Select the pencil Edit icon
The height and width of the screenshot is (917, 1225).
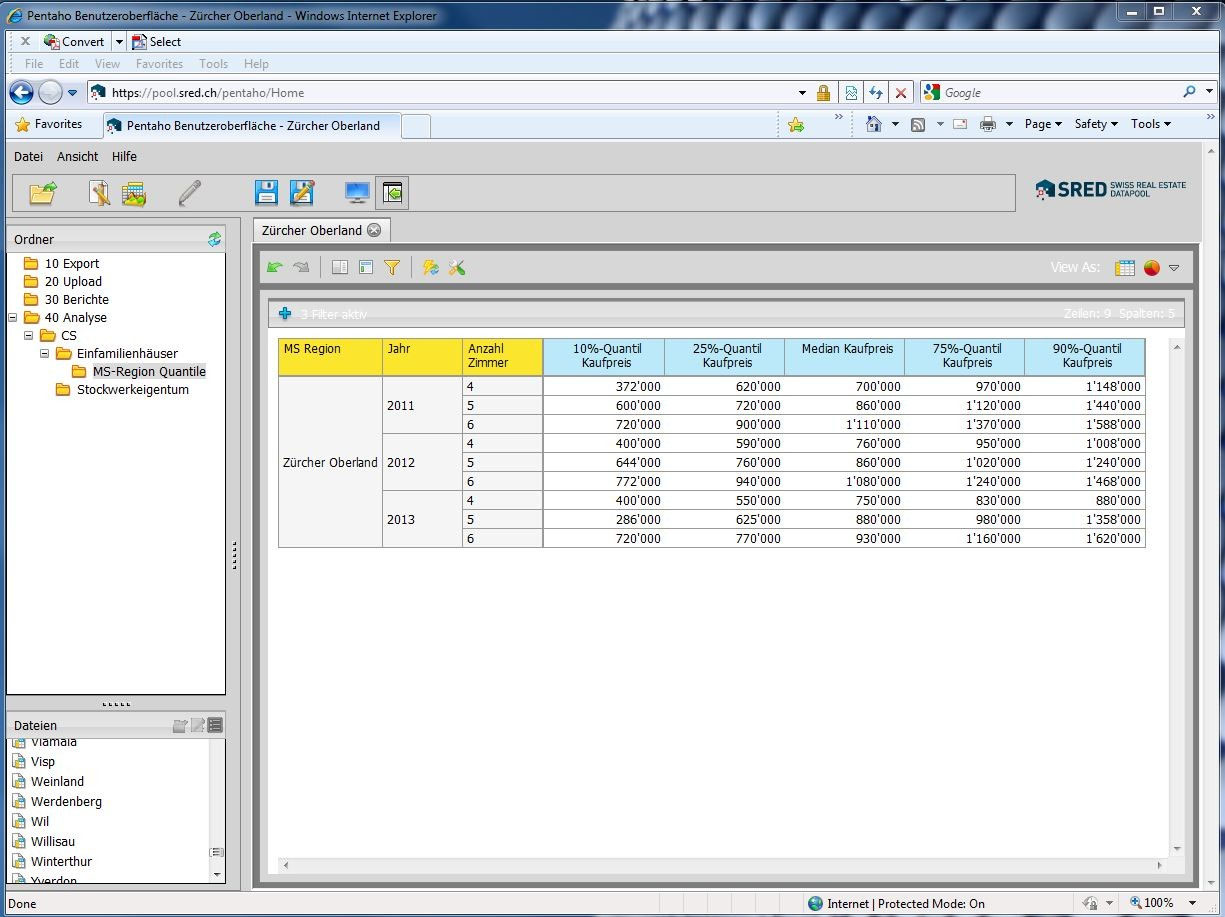coord(190,192)
